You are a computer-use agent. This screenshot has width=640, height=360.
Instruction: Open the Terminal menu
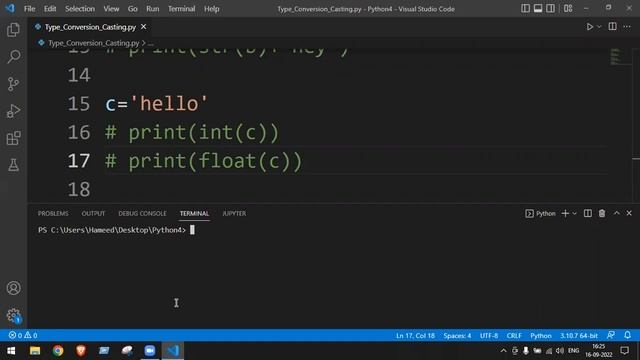182,9
